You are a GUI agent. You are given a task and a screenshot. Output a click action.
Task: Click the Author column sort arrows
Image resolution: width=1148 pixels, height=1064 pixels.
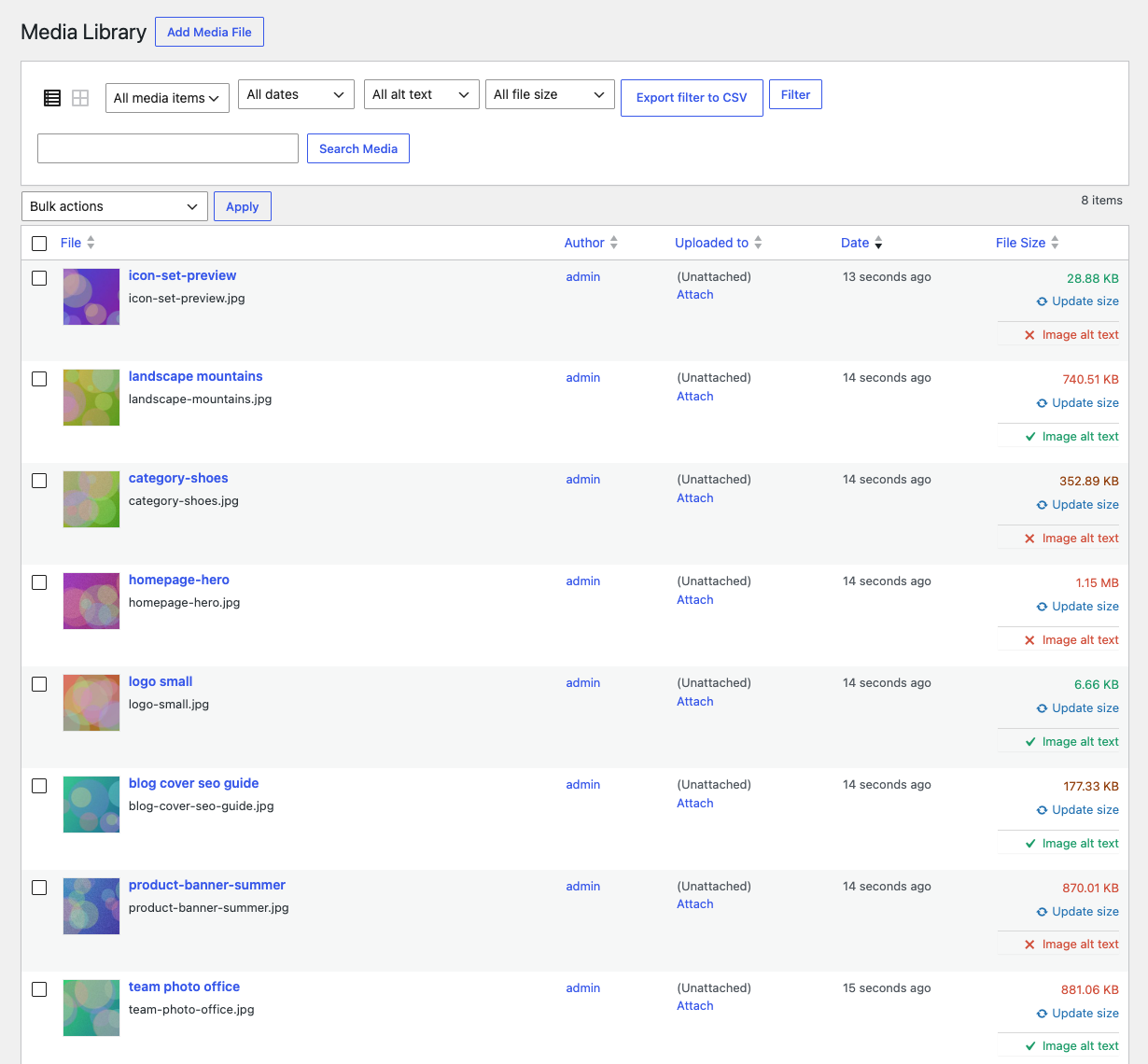tap(614, 243)
